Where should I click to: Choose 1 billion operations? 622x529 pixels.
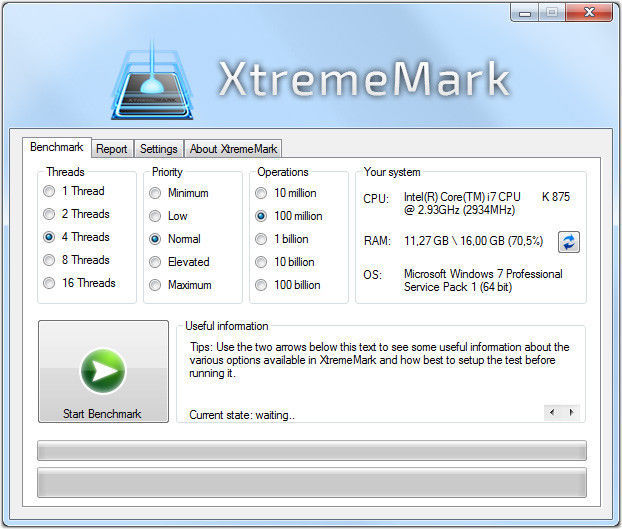(282, 239)
